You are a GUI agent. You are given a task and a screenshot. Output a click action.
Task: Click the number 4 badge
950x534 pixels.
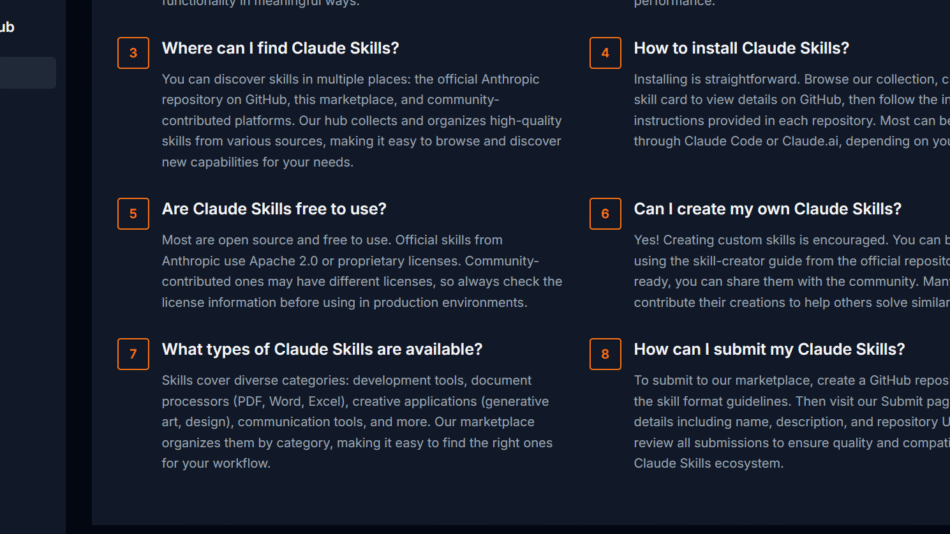(605, 53)
